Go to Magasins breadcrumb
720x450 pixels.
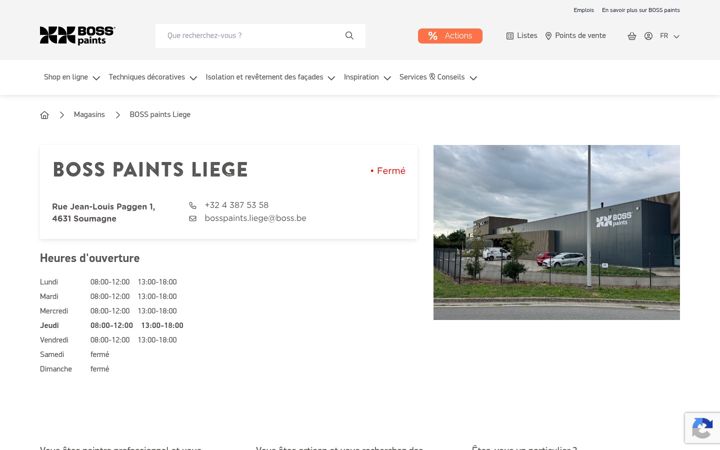(x=89, y=115)
